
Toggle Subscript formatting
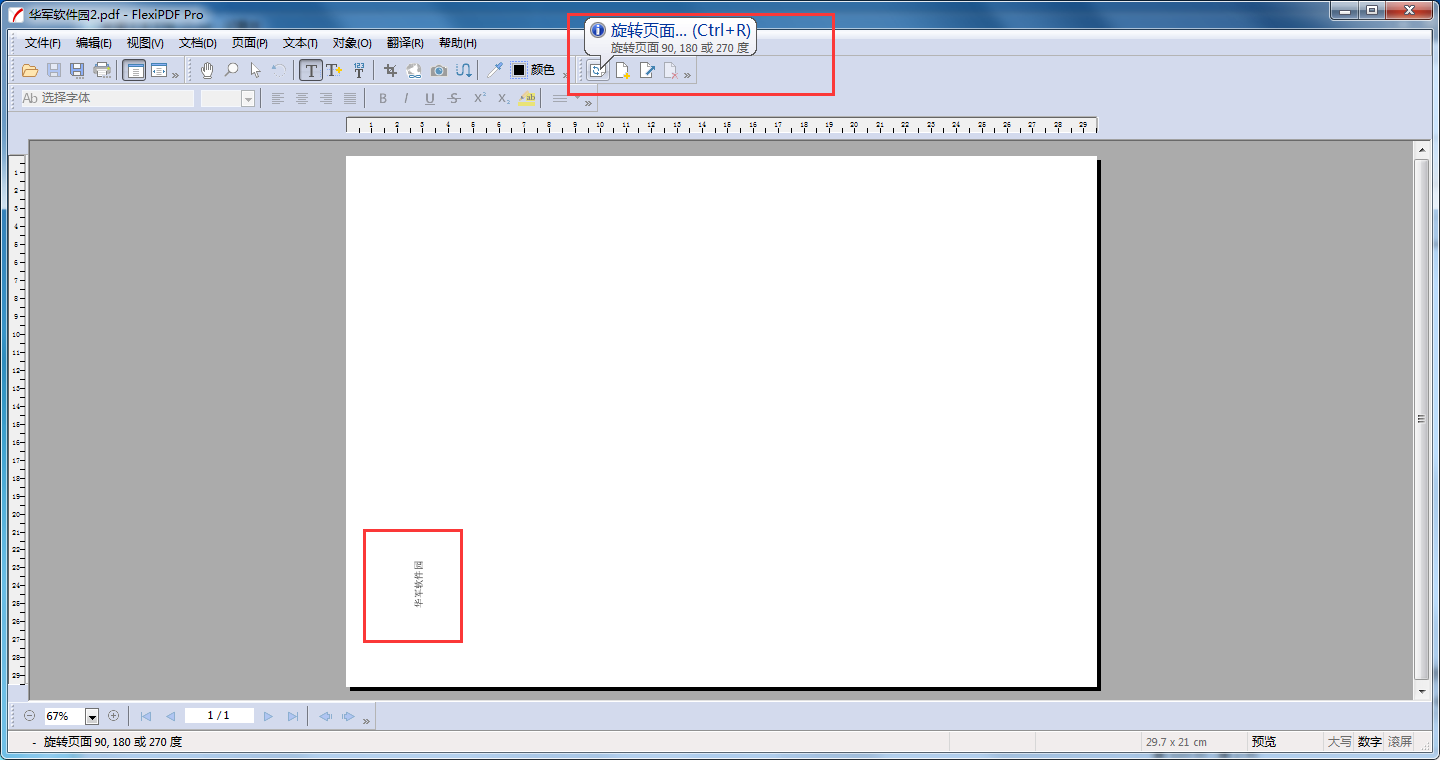point(503,98)
